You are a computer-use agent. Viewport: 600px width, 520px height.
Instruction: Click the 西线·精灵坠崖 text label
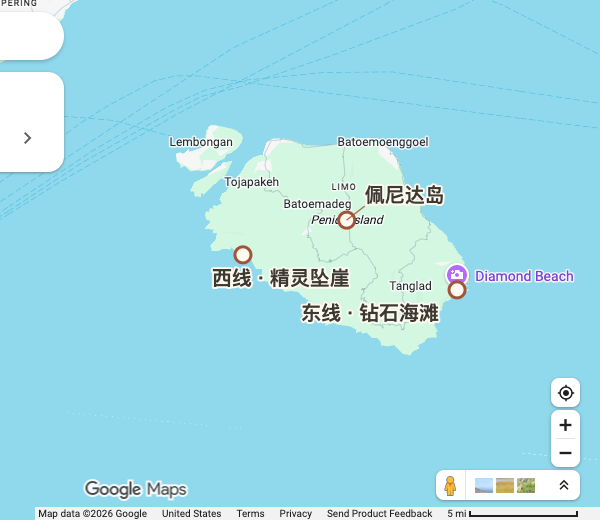point(281,278)
